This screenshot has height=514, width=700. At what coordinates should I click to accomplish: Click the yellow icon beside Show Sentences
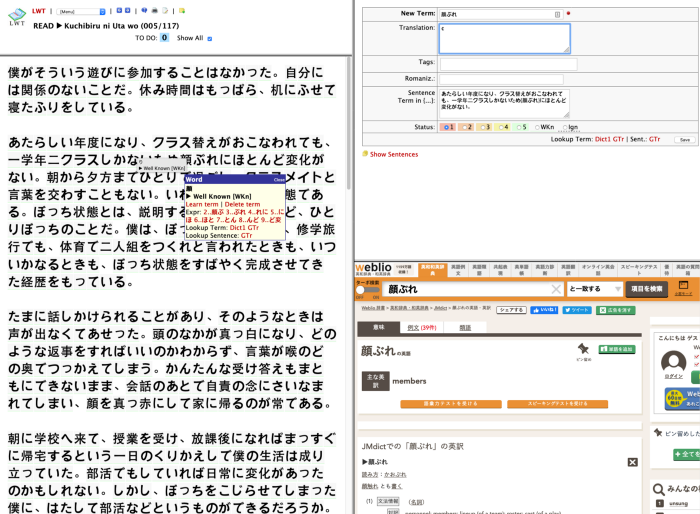pos(365,154)
